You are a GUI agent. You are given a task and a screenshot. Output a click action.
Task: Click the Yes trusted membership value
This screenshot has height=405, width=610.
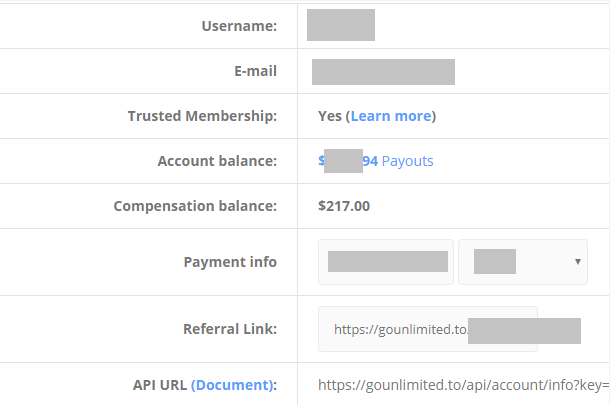click(330, 116)
